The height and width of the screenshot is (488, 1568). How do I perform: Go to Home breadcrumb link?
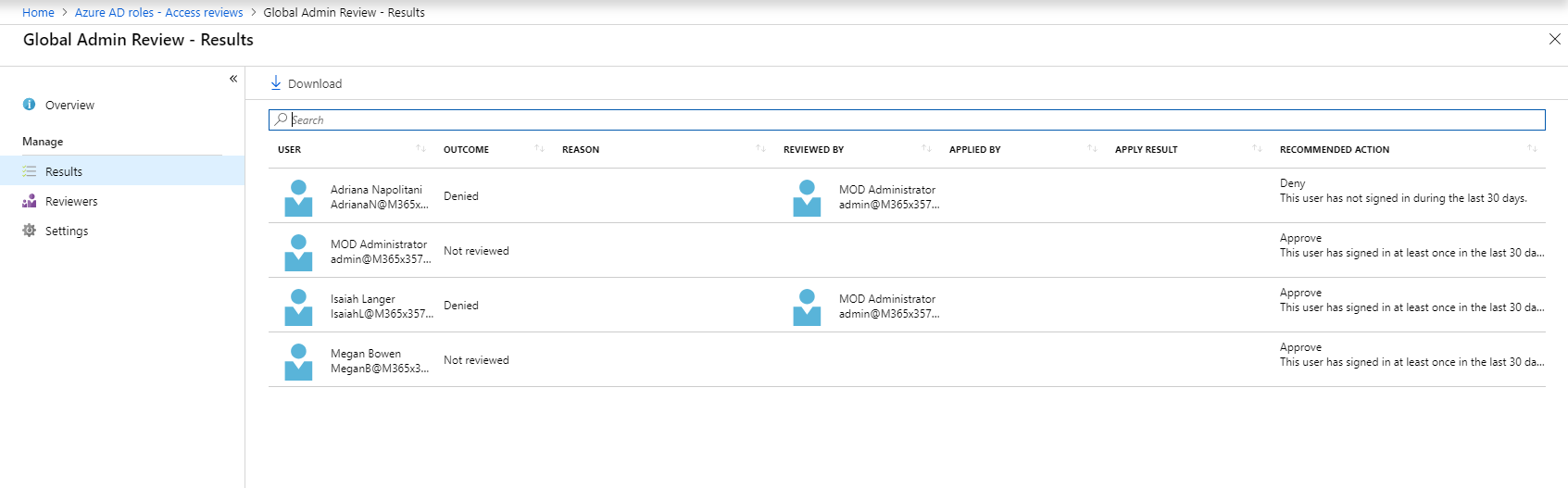coord(38,12)
